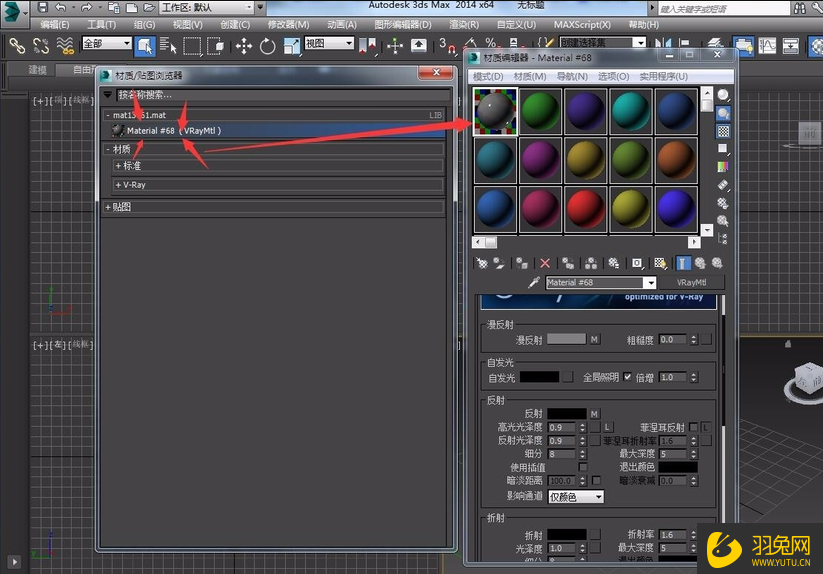Click map slot button beside 反射光泽度
Image resolution: width=823 pixels, height=574 pixels.
595,440
